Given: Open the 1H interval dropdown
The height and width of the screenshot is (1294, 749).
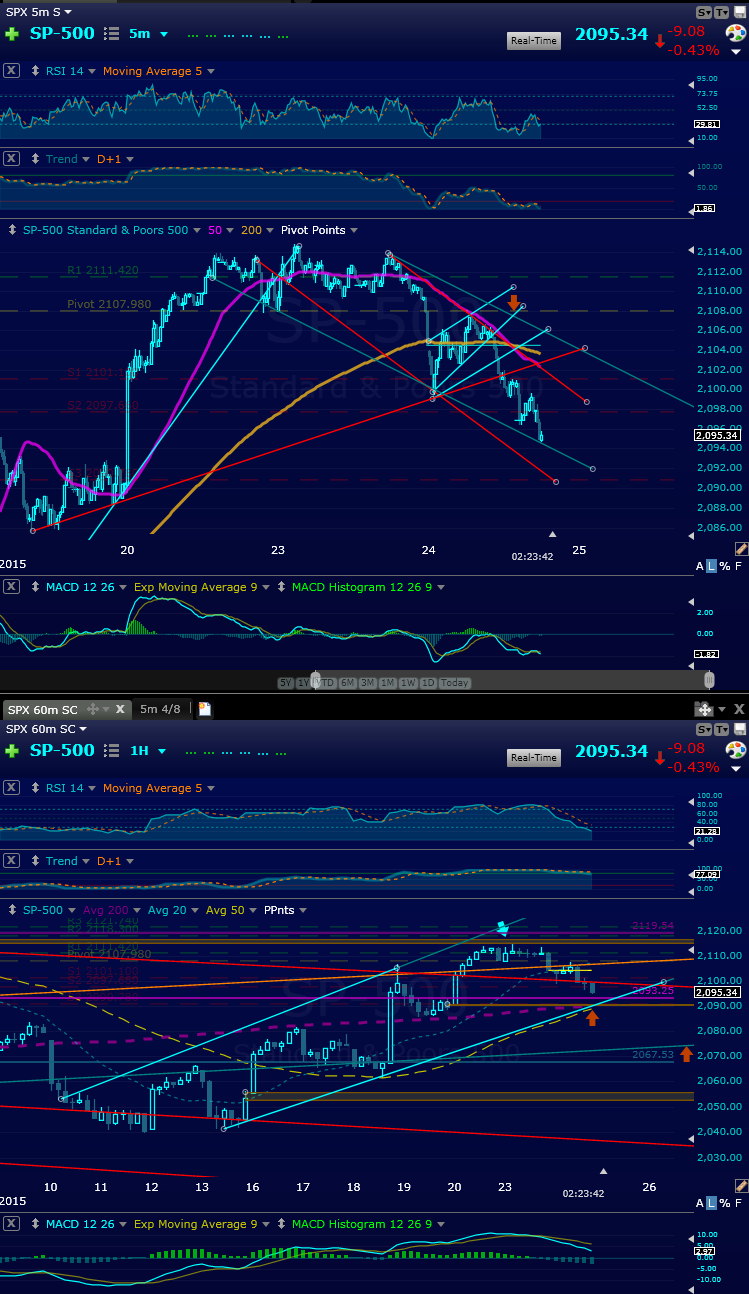Looking at the screenshot, I should pos(163,751).
